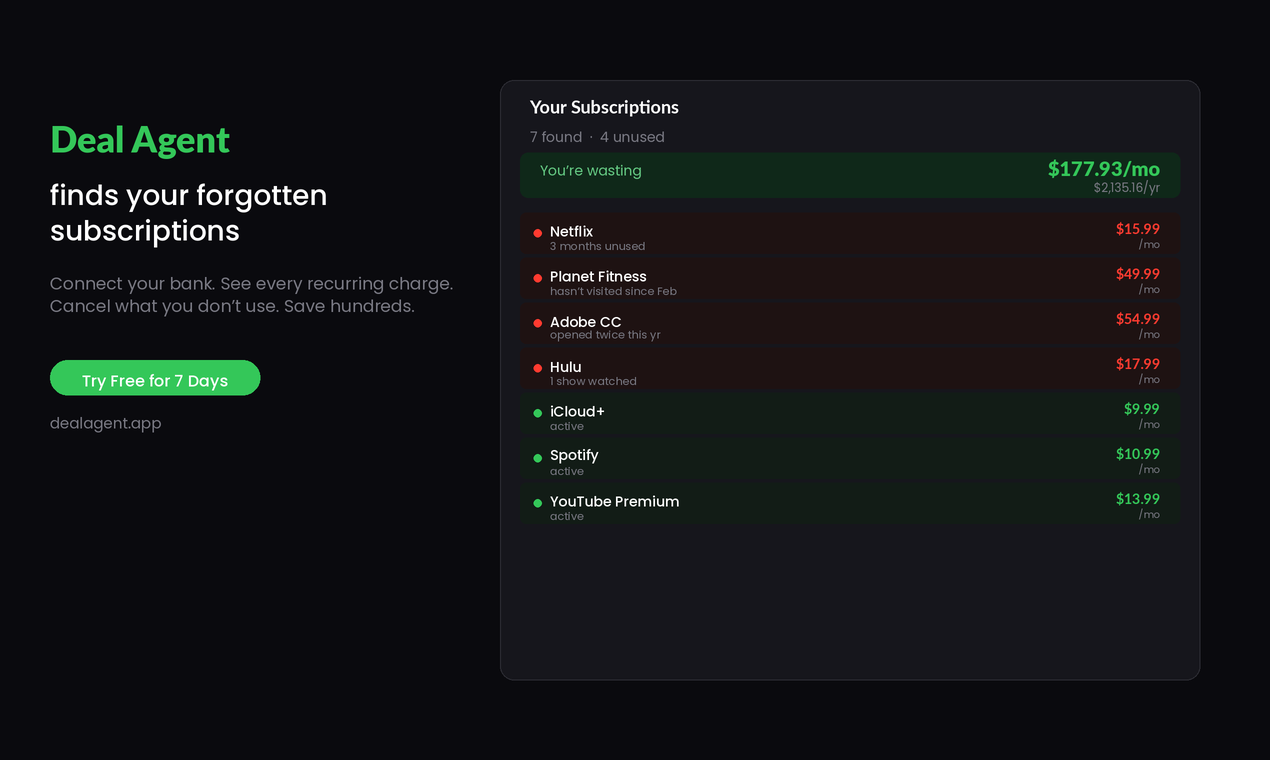Select the red indicator for Adobe CC
This screenshot has height=760, width=1270.
pyautogui.click(x=538, y=323)
